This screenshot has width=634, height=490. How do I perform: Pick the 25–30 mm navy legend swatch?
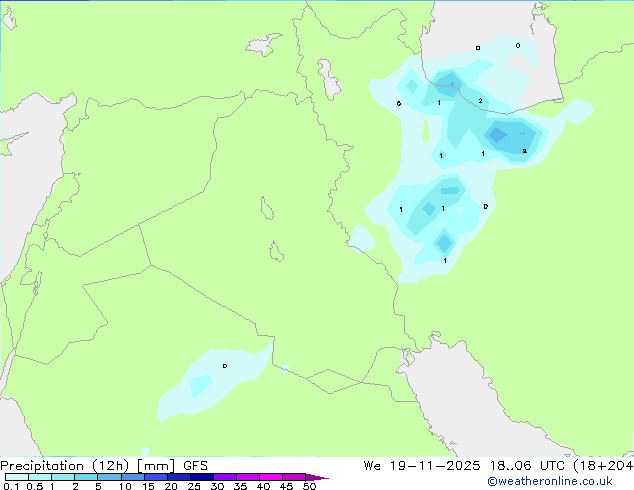(x=202, y=477)
